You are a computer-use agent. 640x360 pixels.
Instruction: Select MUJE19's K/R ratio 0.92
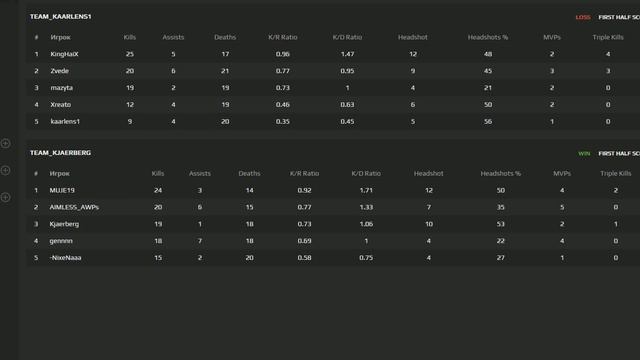click(x=304, y=190)
